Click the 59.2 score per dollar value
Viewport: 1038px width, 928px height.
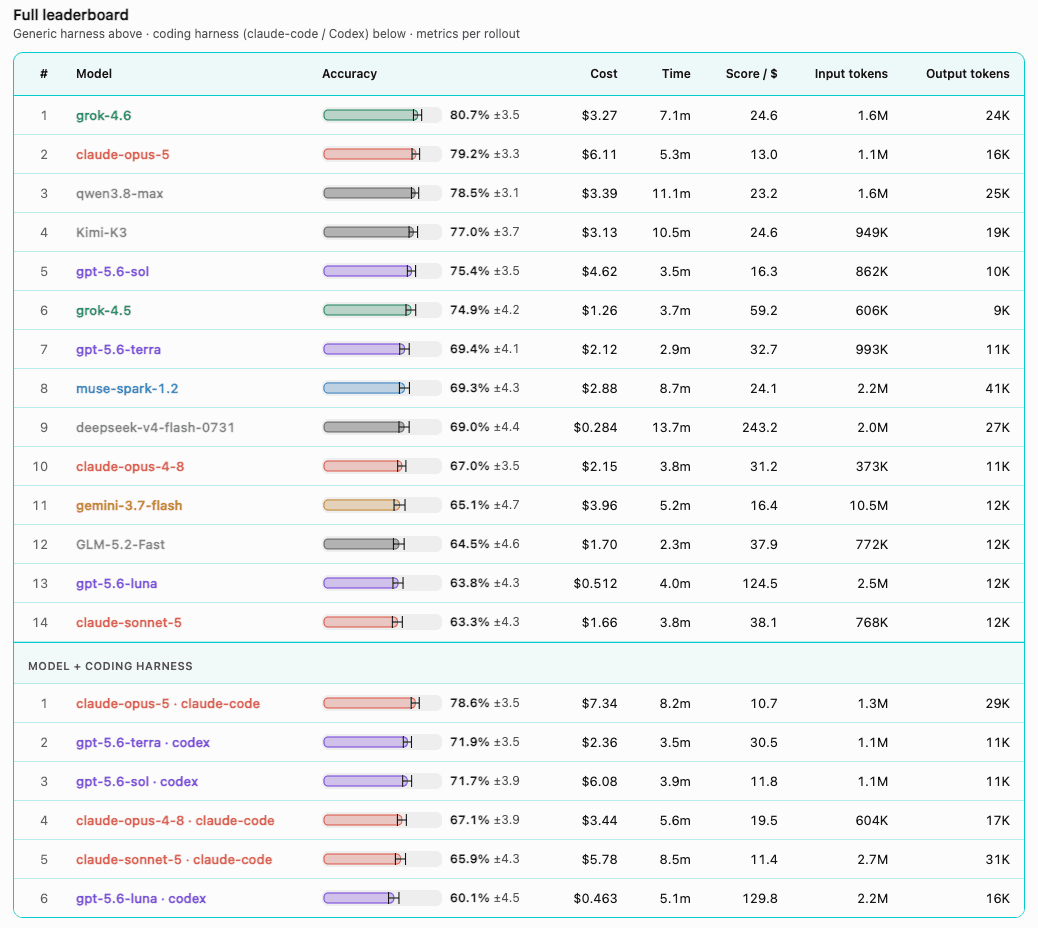coord(763,311)
